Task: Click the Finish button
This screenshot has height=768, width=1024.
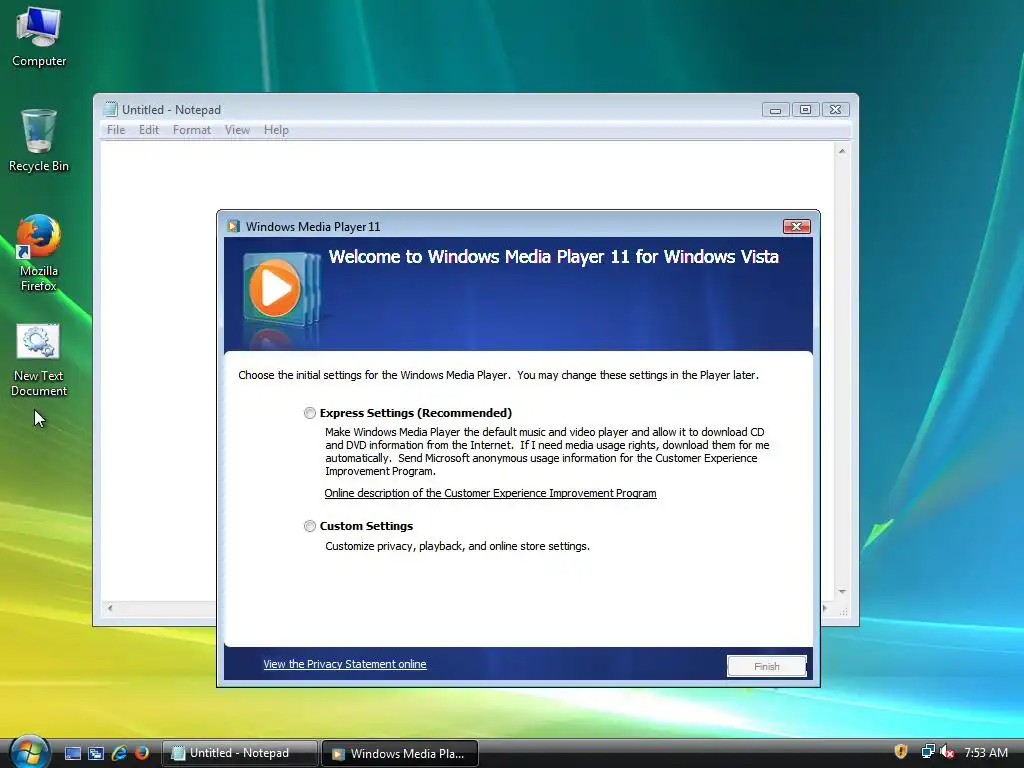Action: coord(767,666)
